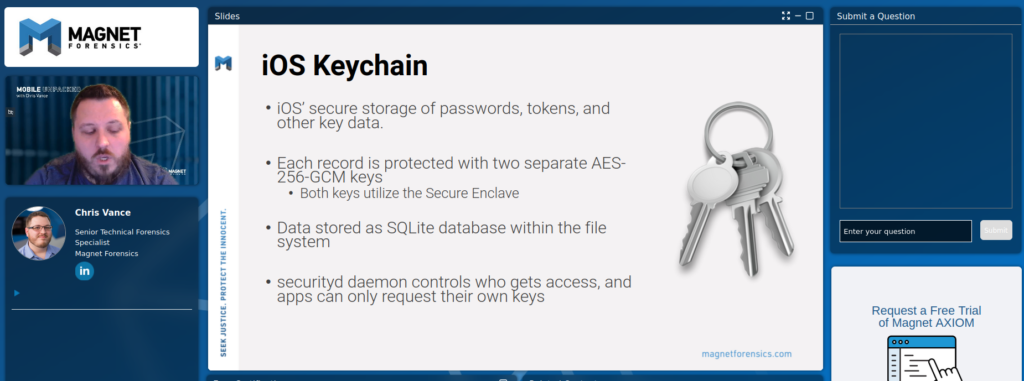Click the Chris Vance name heading

[x=103, y=212]
